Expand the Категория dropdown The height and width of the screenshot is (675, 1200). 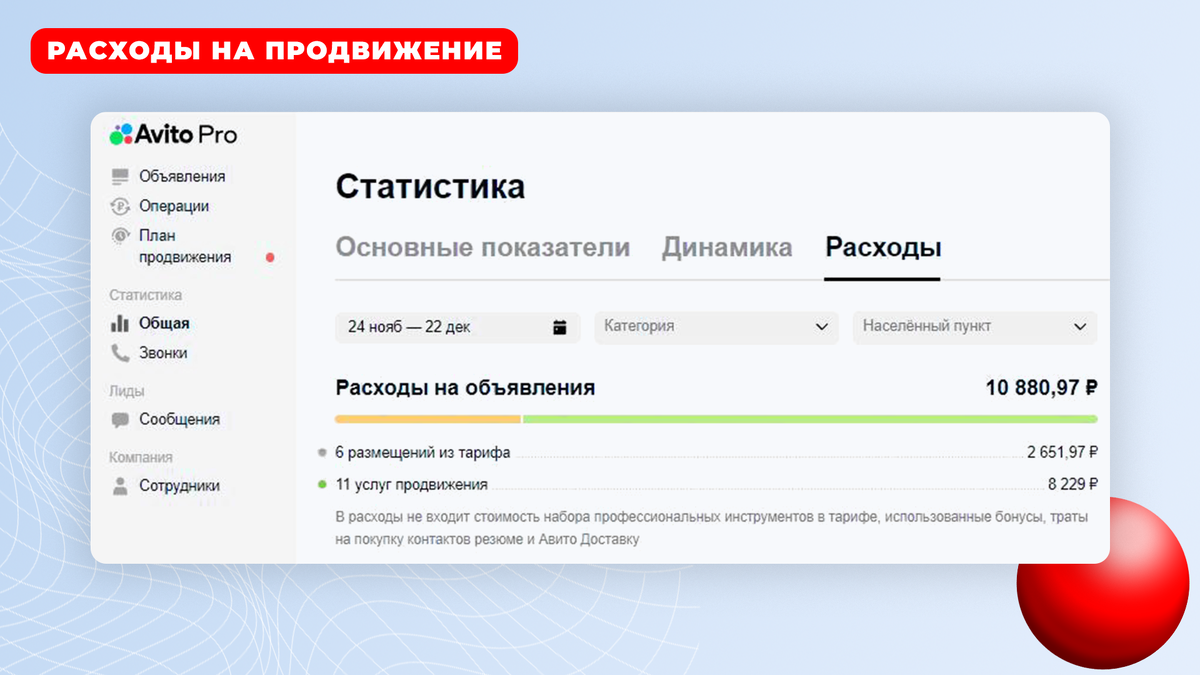tap(716, 327)
